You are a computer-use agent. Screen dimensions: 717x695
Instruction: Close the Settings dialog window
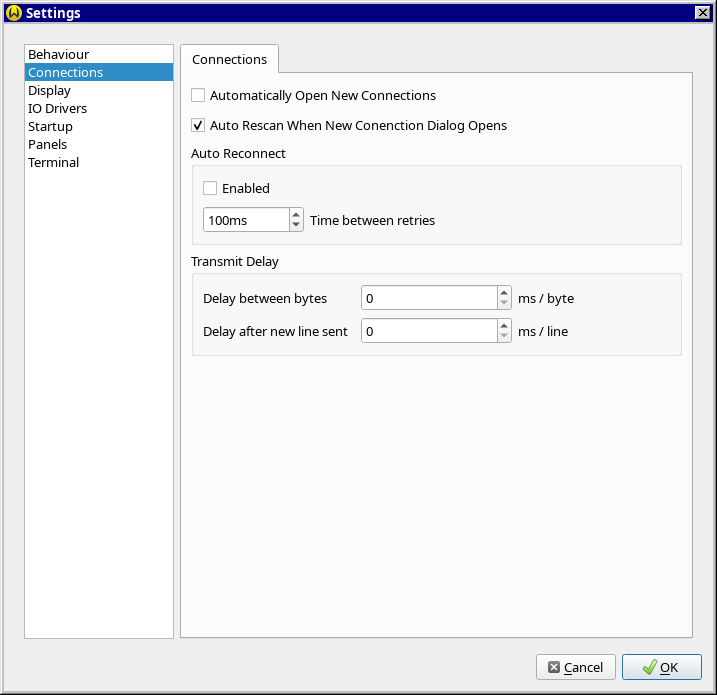[x=702, y=13]
